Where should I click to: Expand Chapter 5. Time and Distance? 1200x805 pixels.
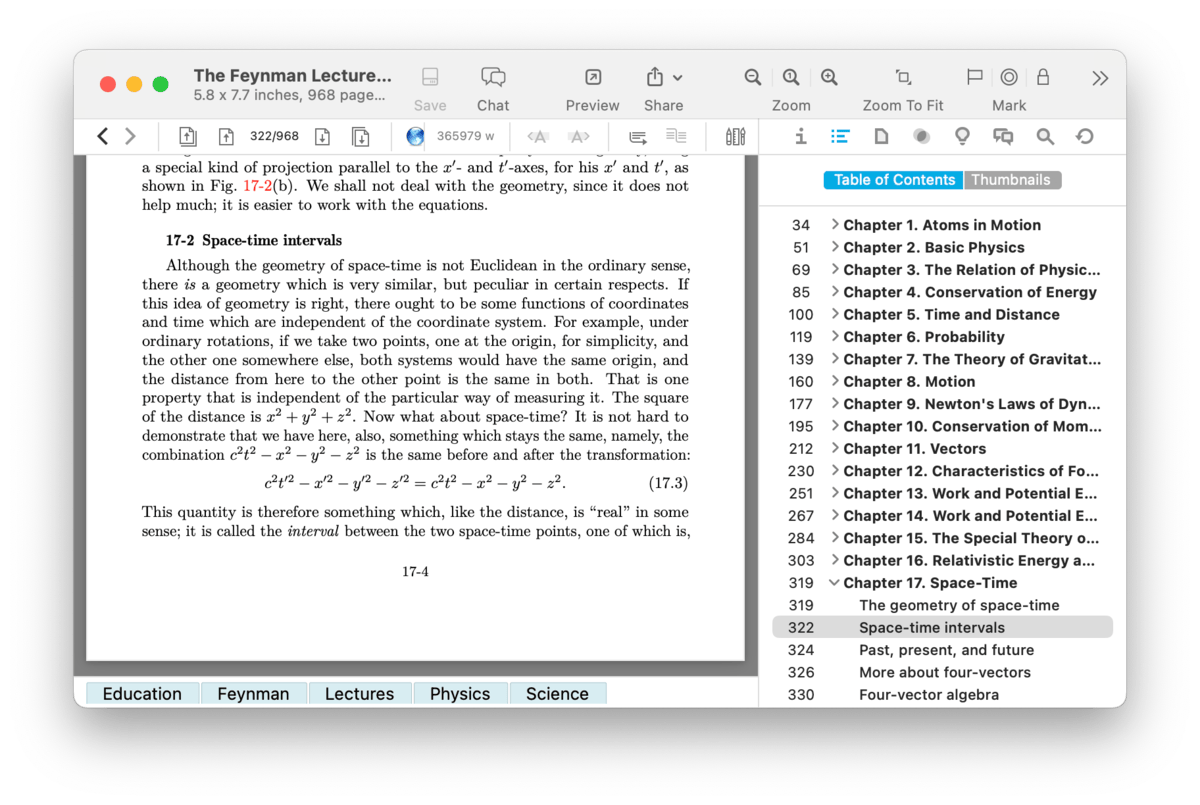[834, 314]
